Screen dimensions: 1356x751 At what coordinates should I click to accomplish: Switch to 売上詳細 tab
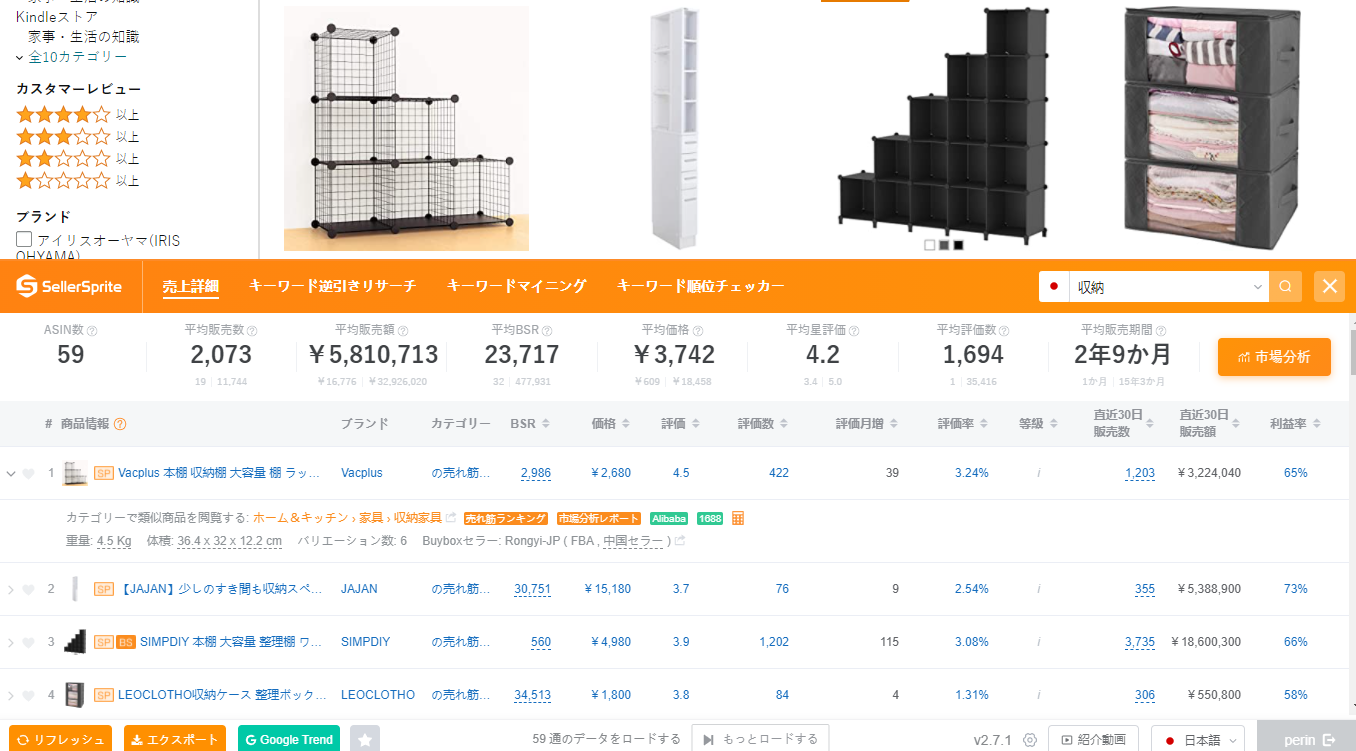(191, 286)
